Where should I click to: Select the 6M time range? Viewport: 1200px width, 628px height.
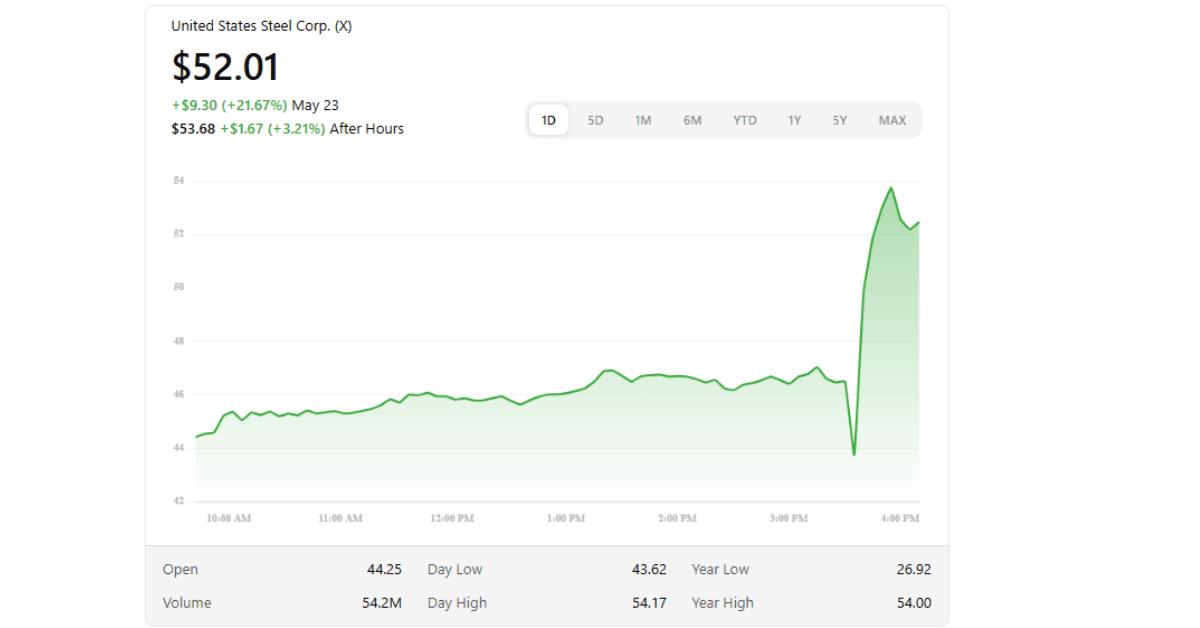coord(693,120)
